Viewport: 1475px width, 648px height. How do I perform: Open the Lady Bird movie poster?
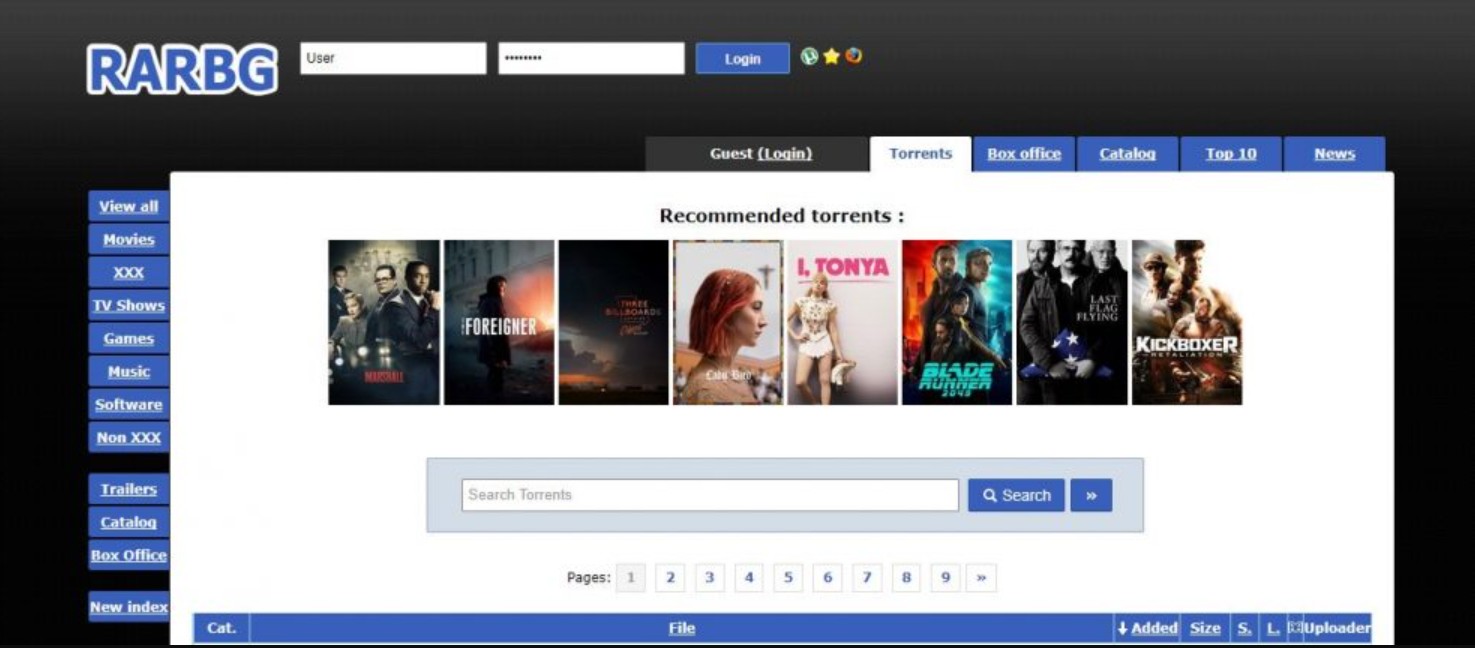(728, 322)
